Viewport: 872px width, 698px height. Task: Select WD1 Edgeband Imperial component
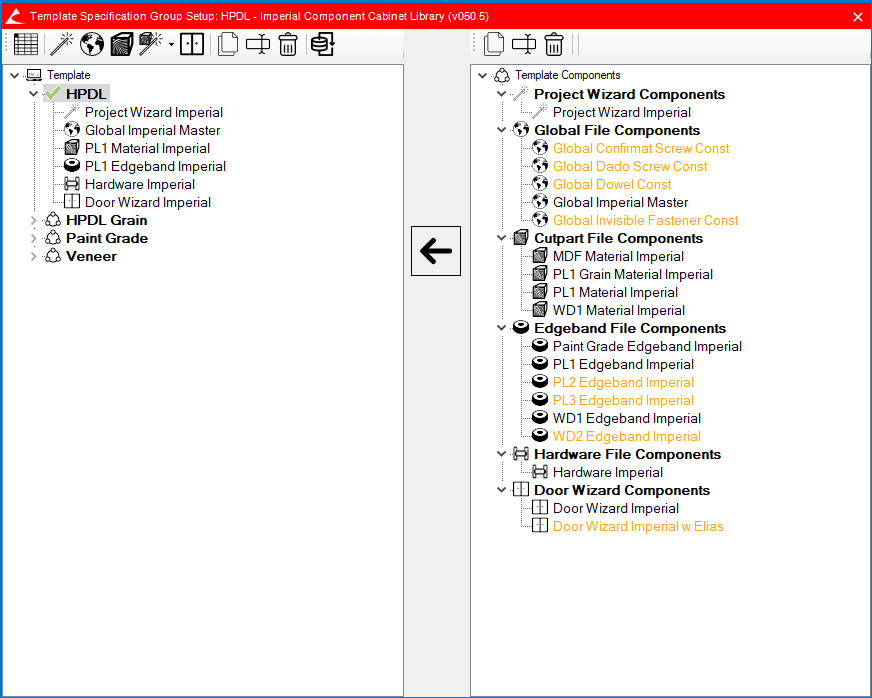(x=626, y=418)
